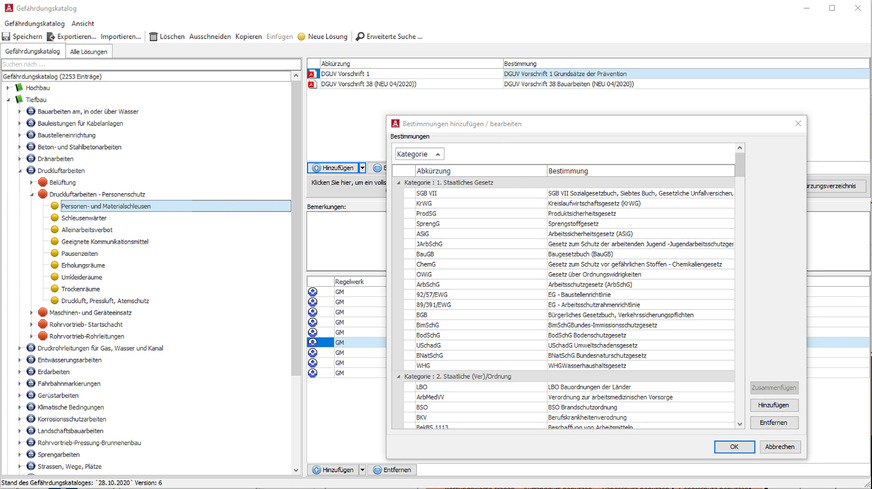The image size is (872, 489).
Task: Collapse Kategorie 1. Staatliches Gesetz group
Action: (398, 182)
